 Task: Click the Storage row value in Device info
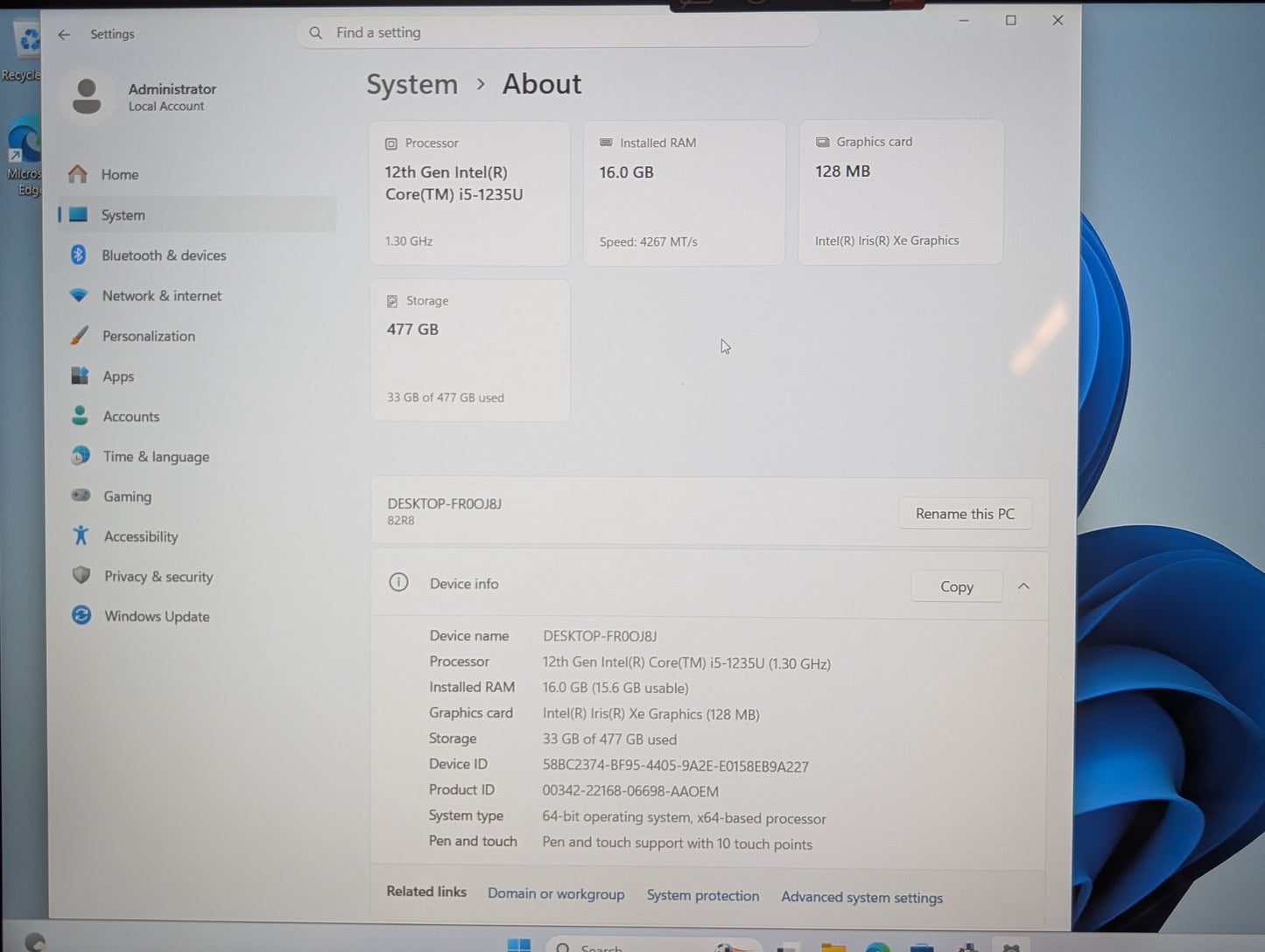[x=609, y=739]
